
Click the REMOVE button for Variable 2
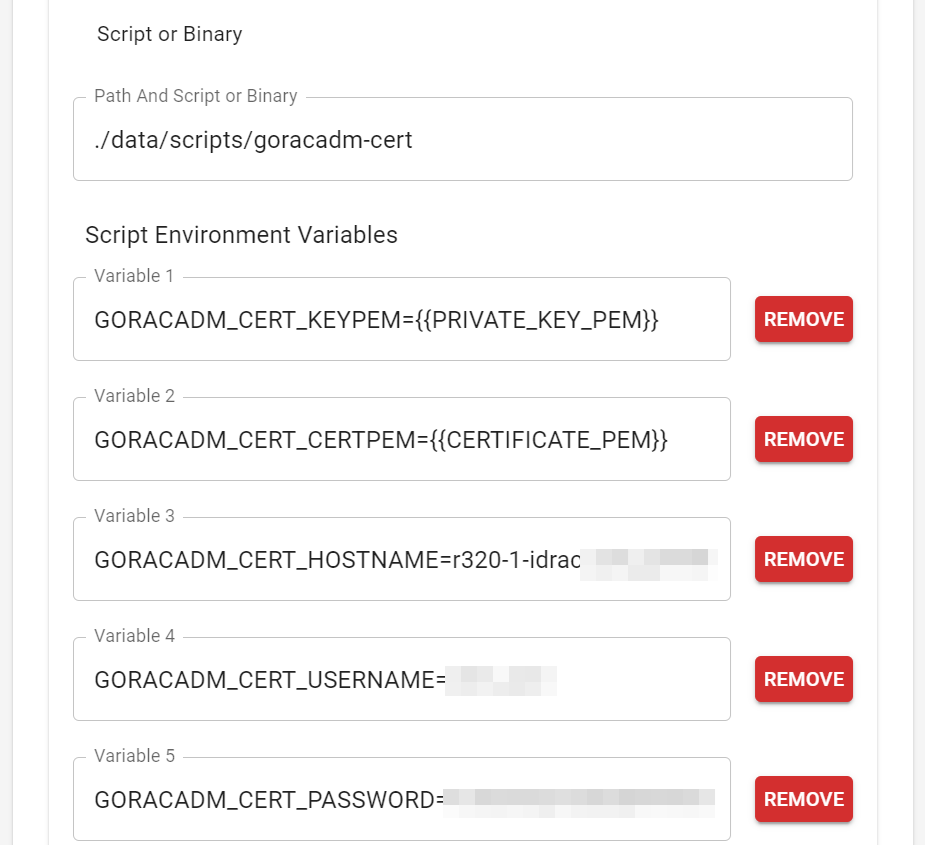803,439
